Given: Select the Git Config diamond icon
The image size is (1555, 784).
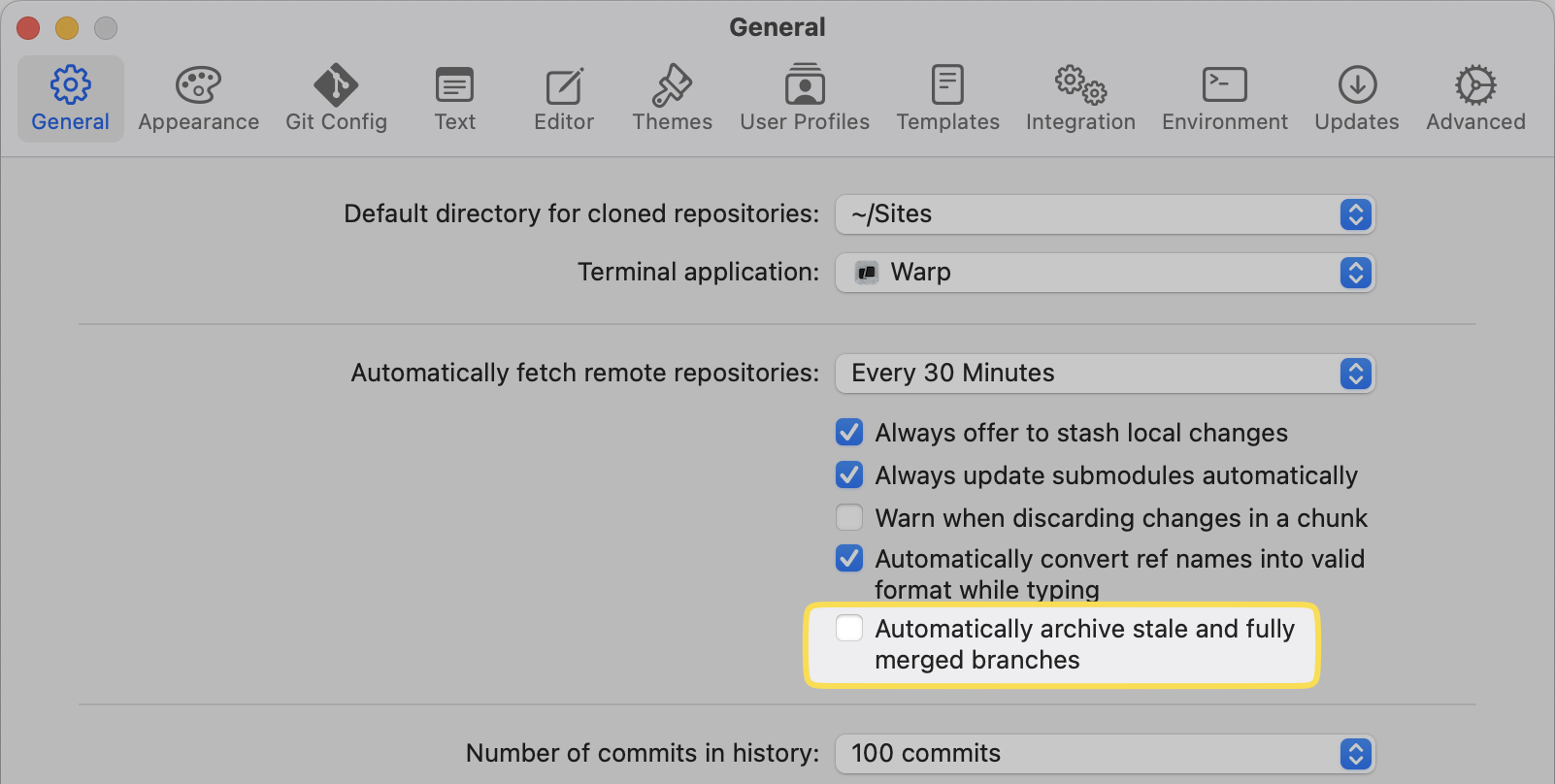Looking at the screenshot, I should point(336,85).
